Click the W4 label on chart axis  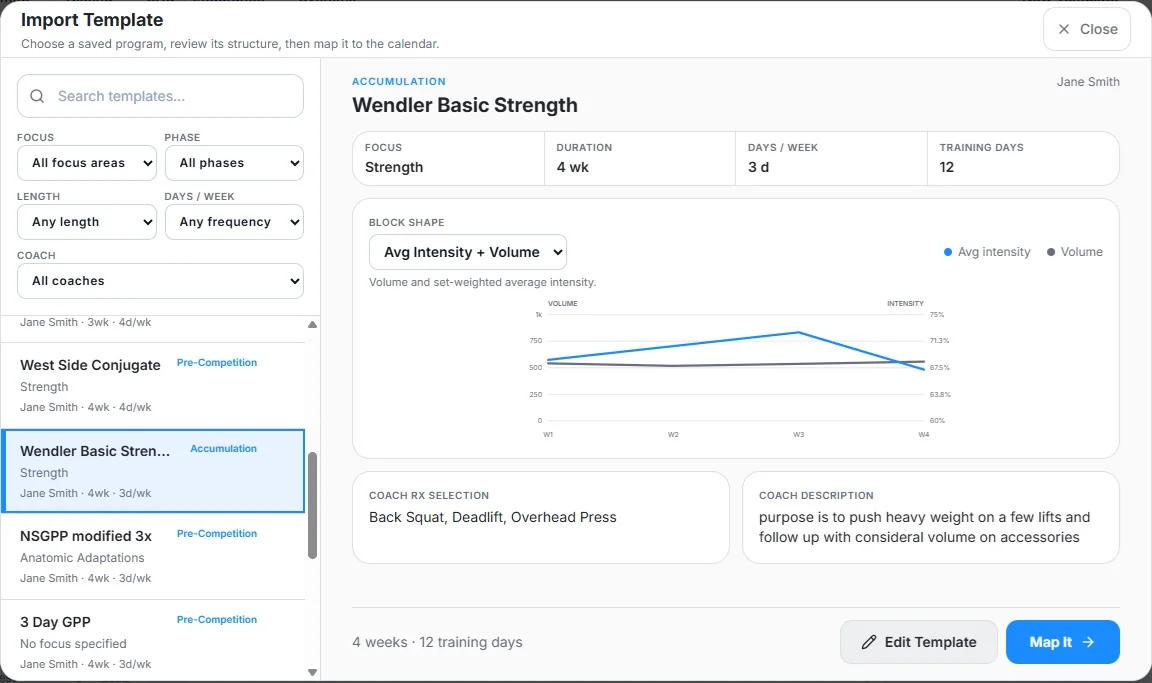(924, 435)
